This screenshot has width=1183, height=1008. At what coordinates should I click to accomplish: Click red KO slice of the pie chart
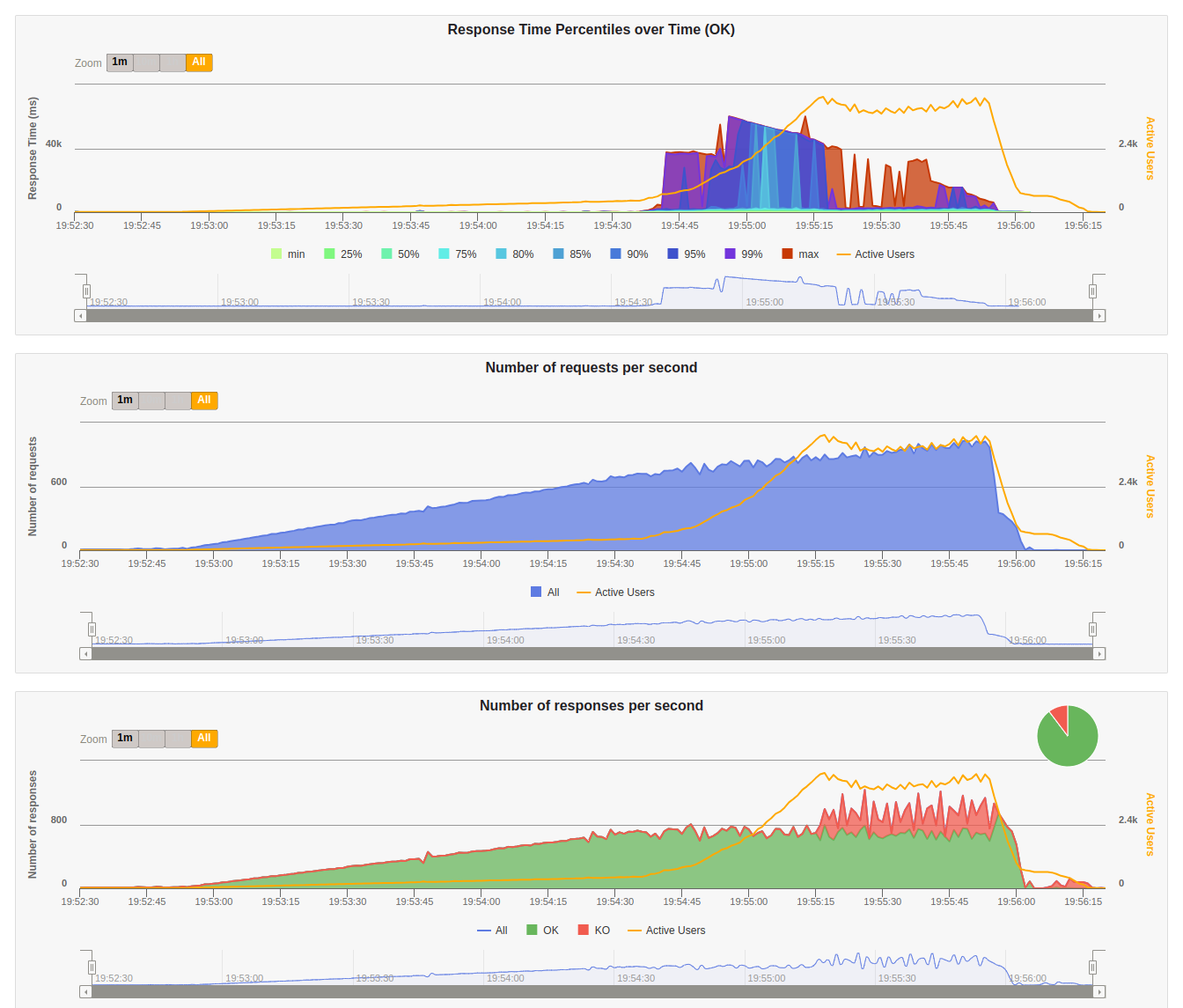(x=1060, y=717)
